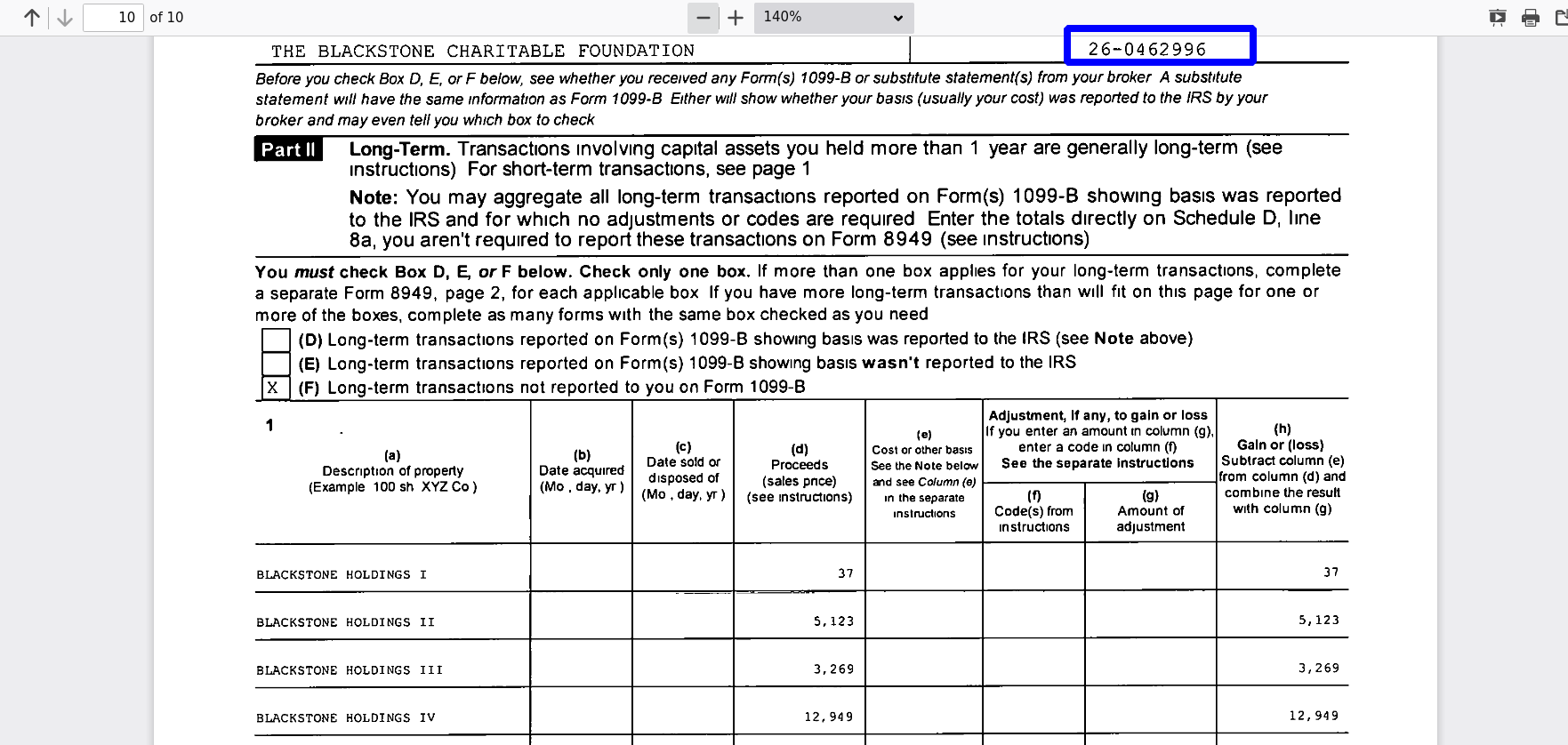Image resolution: width=1568 pixels, height=745 pixels.
Task: Click column header (e) Cost or other basis
Action: click(924, 474)
